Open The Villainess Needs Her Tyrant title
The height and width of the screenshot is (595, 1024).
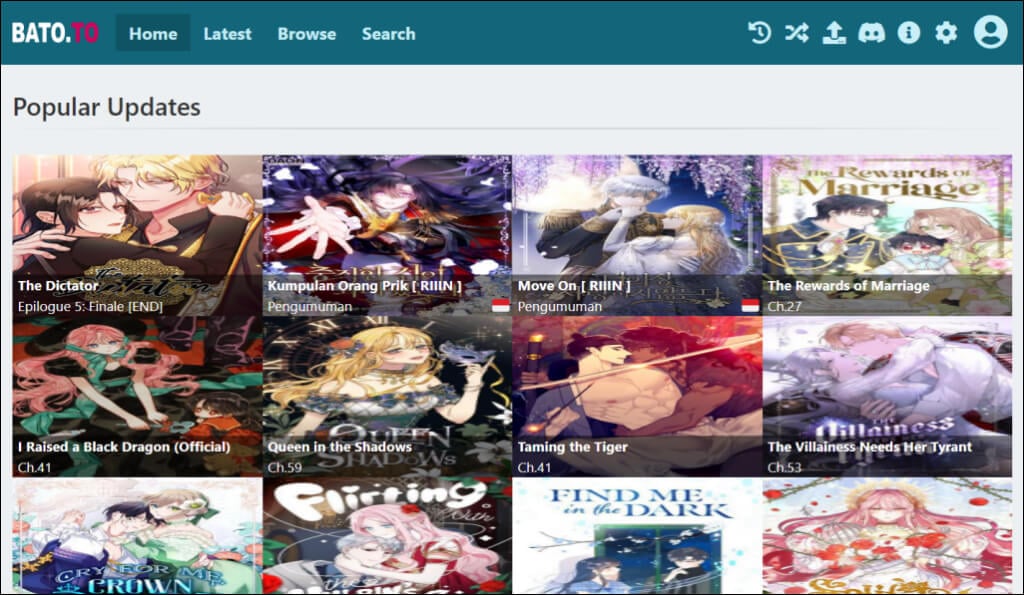pos(869,447)
